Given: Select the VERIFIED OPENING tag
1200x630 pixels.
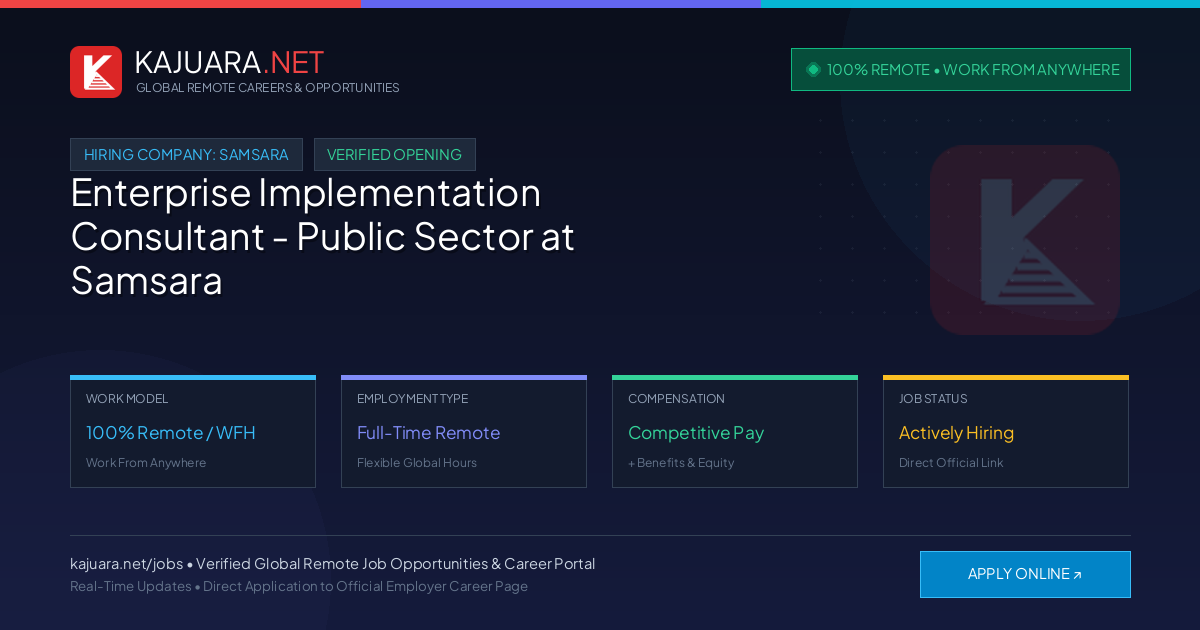Looking at the screenshot, I should tap(395, 155).
